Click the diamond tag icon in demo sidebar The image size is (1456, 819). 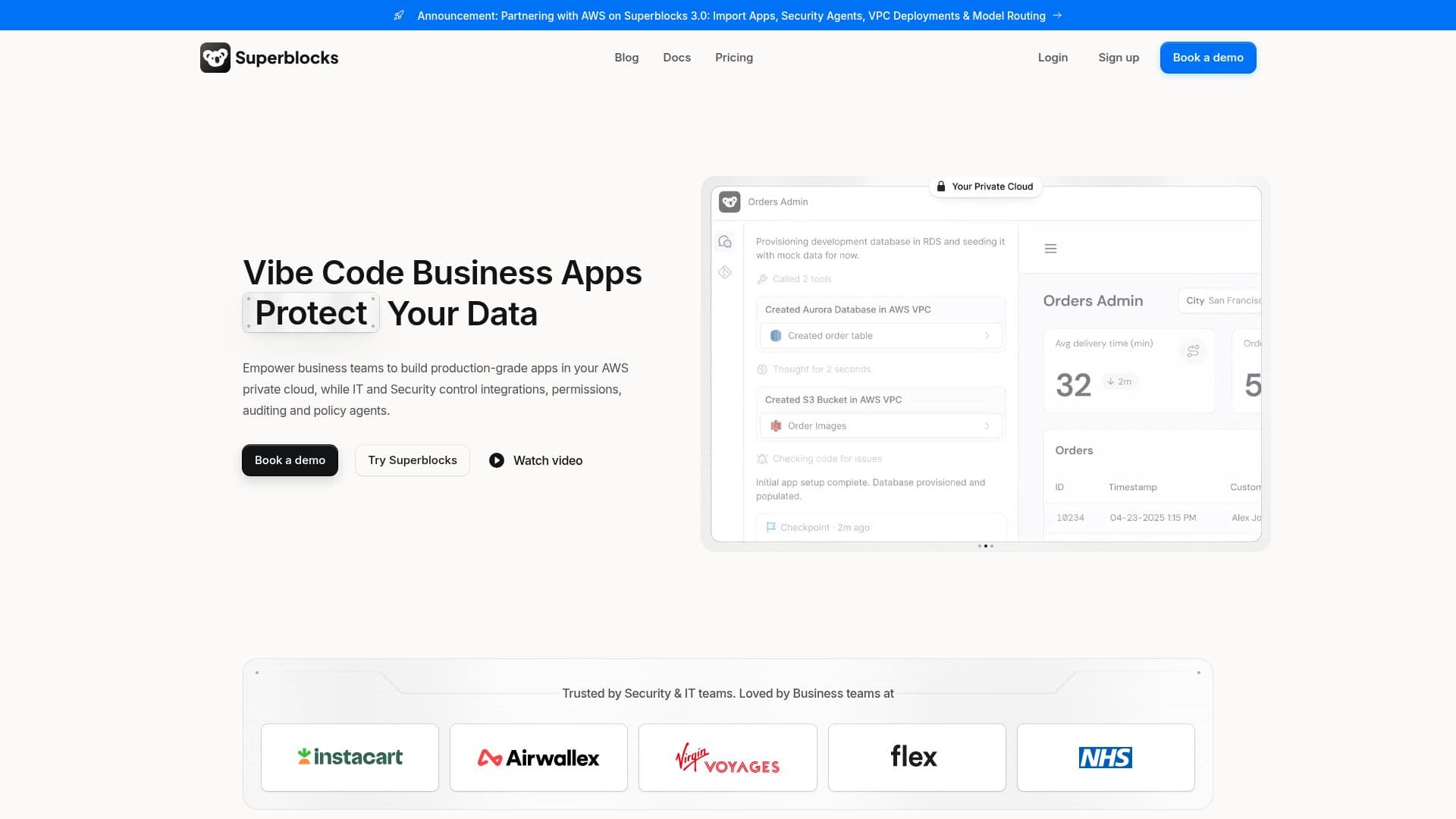pos(725,272)
